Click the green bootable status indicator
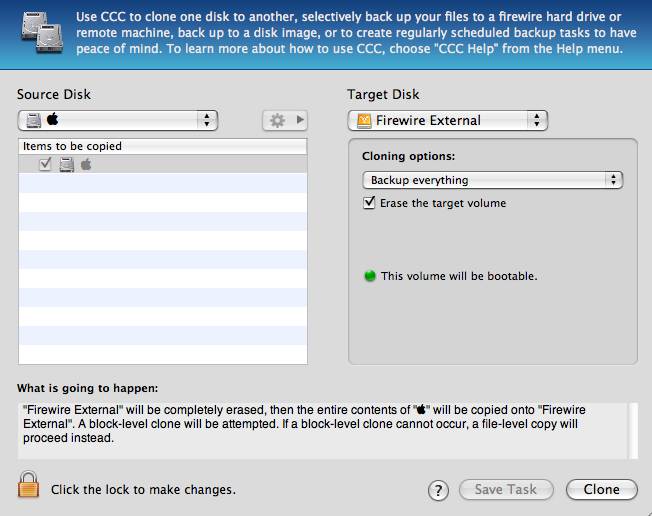This screenshot has width=652, height=516. [x=369, y=276]
